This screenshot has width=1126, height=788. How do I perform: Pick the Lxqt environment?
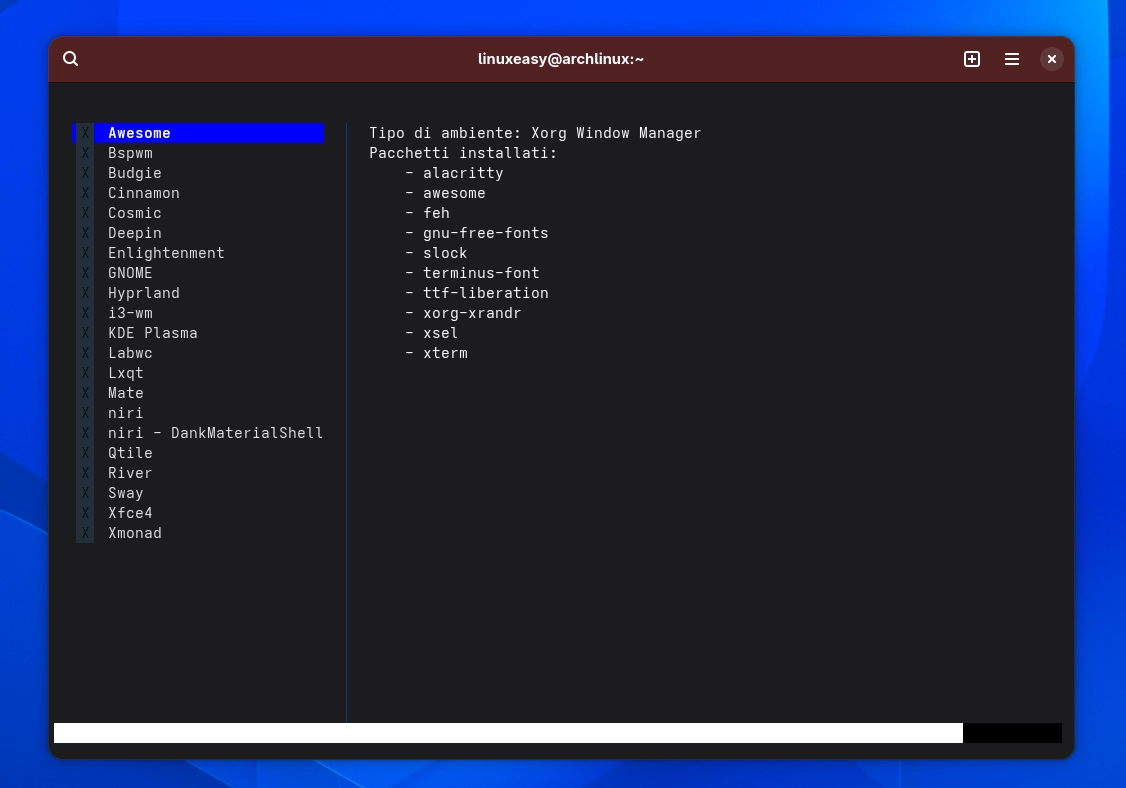click(x=126, y=374)
